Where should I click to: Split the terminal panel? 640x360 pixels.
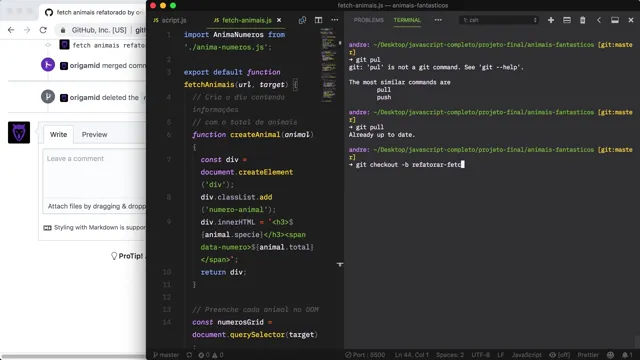567,20
